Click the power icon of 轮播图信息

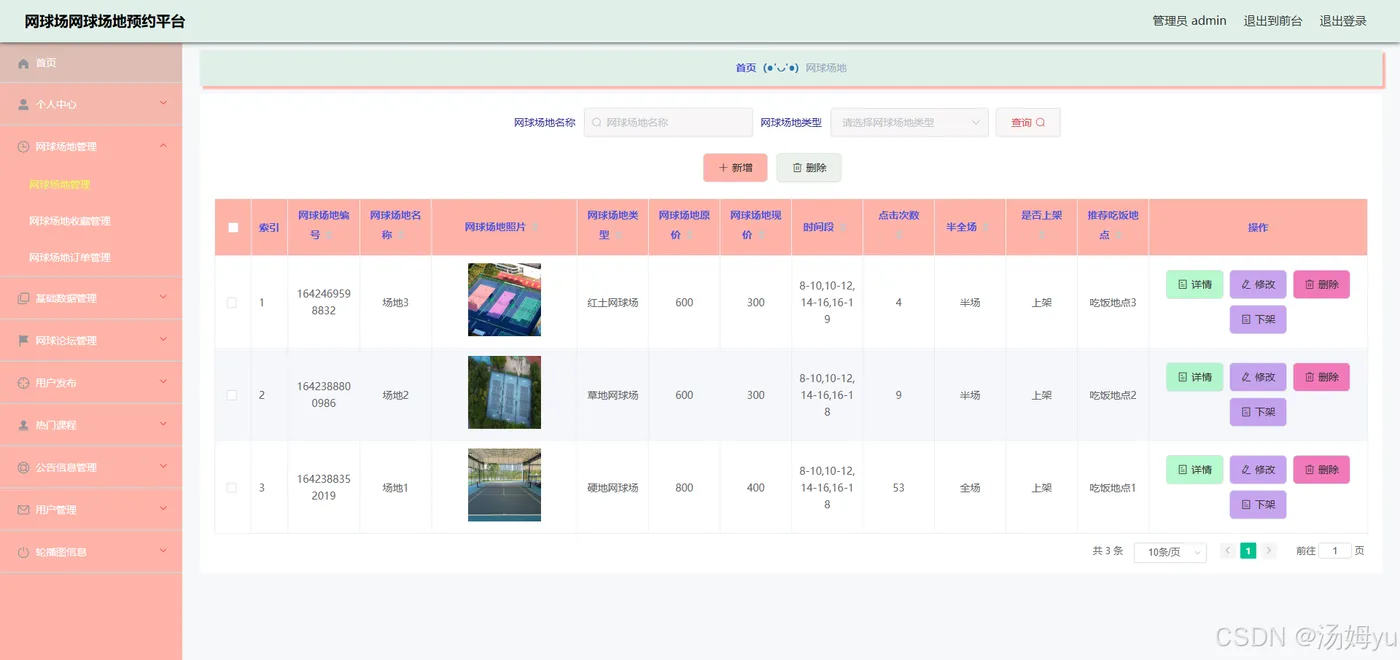pyautogui.click(x=24, y=551)
